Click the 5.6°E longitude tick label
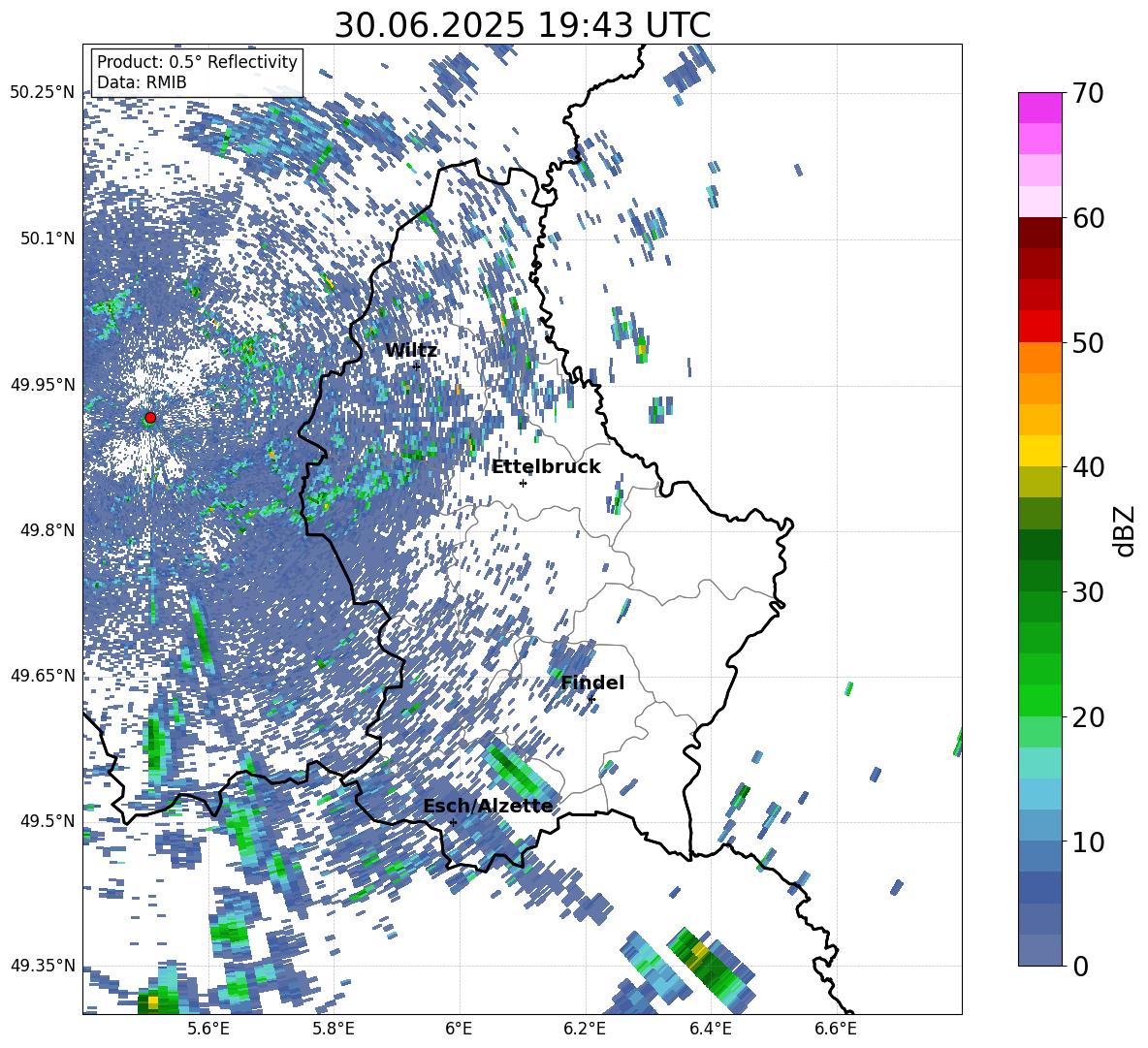This screenshot has height=1048, width=1148. click(x=207, y=1029)
